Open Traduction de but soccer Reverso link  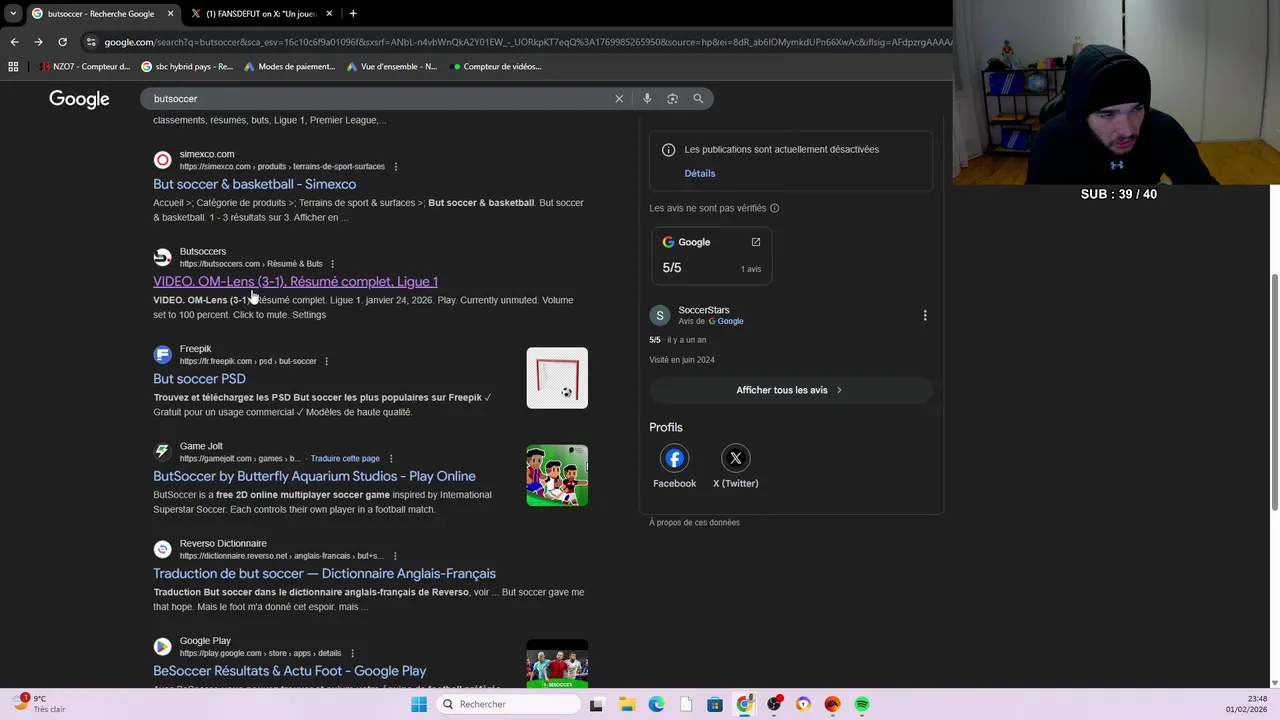tap(324, 573)
